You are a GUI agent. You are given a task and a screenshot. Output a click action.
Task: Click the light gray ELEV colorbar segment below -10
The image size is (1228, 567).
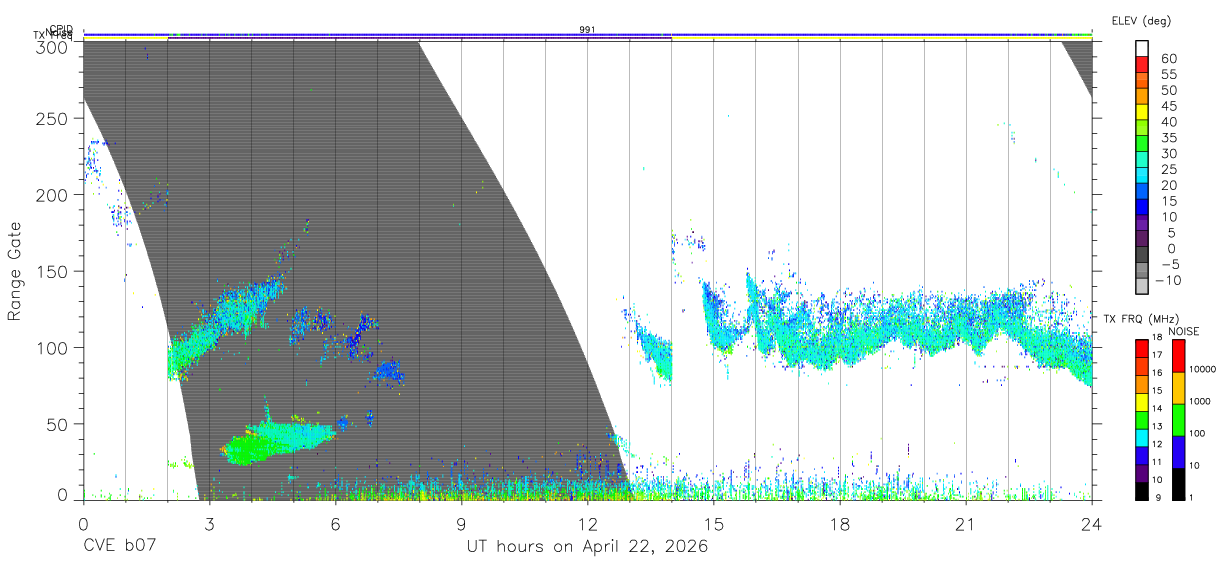point(1143,287)
